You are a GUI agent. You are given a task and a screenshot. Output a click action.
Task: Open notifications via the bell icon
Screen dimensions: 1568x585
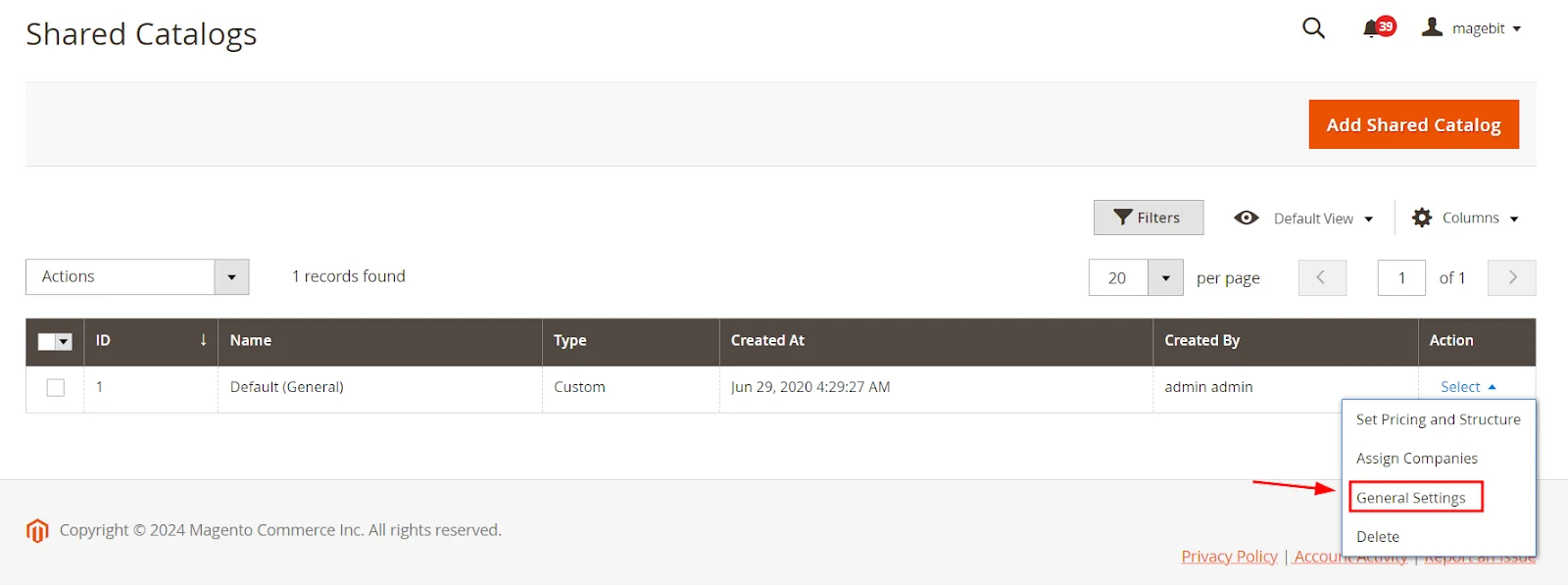1371,28
